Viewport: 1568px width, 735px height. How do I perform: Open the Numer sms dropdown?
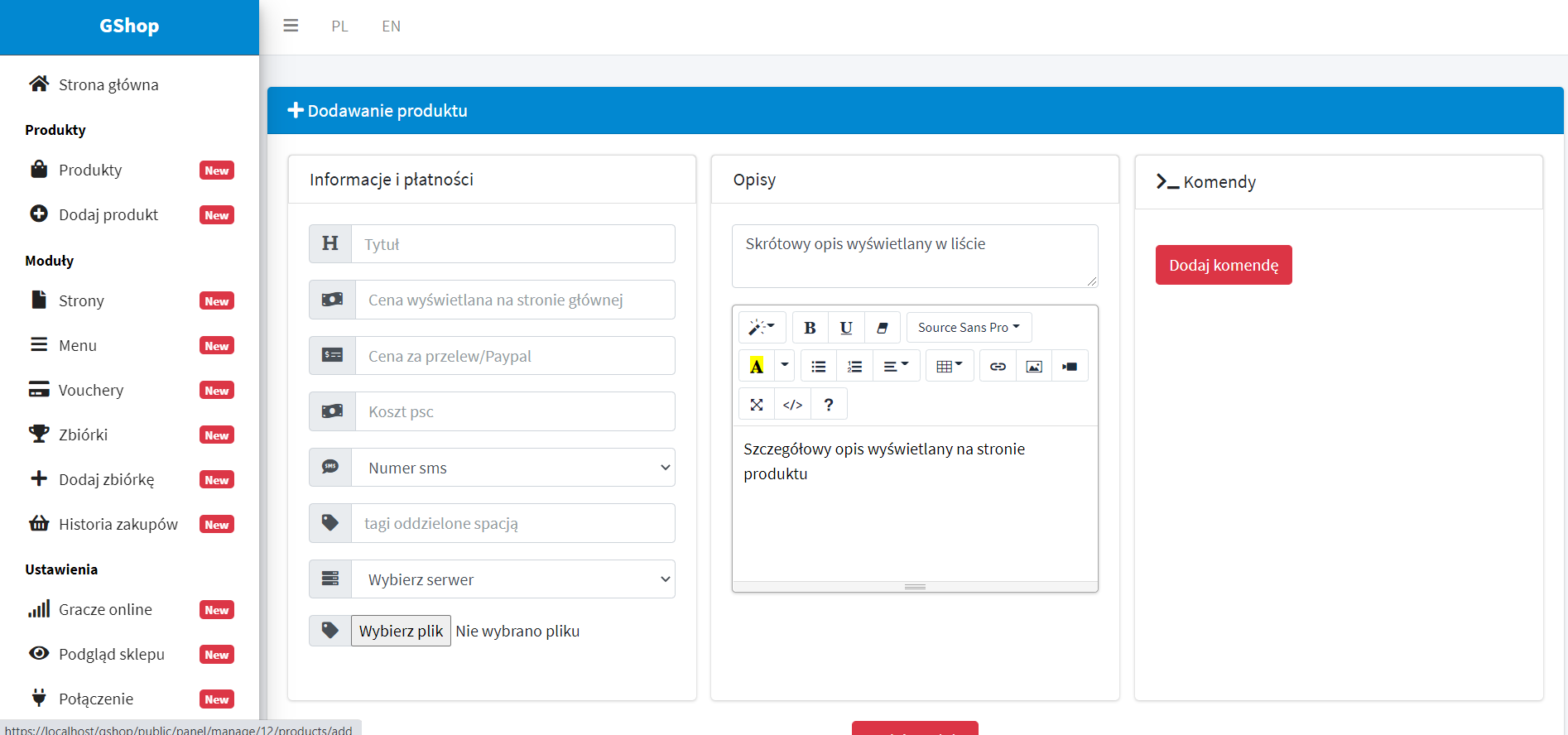click(x=512, y=468)
